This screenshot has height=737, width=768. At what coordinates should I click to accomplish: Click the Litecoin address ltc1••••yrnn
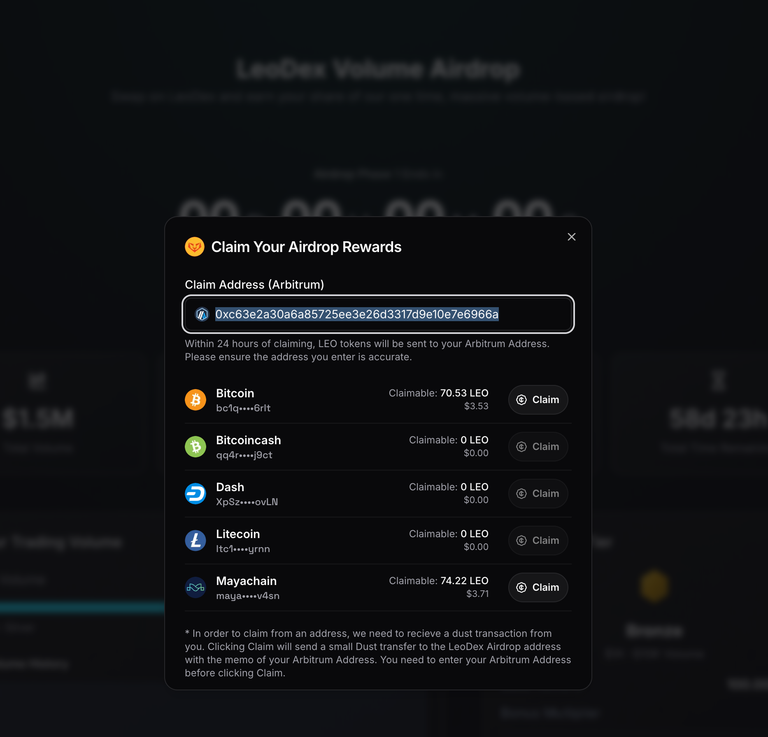point(243,549)
